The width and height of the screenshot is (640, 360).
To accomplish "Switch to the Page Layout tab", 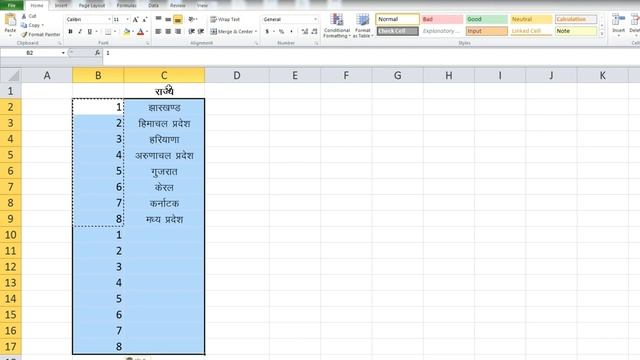I will (x=92, y=5).
